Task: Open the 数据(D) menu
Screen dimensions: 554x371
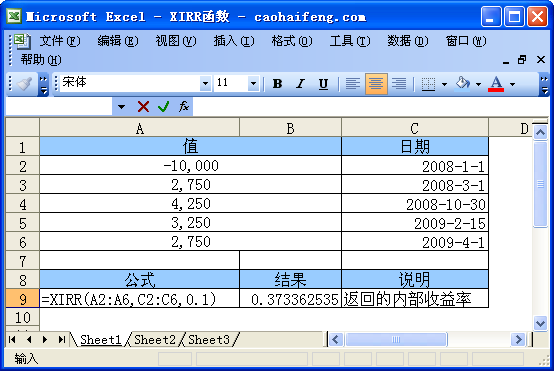Action: [x=407, y=41]
